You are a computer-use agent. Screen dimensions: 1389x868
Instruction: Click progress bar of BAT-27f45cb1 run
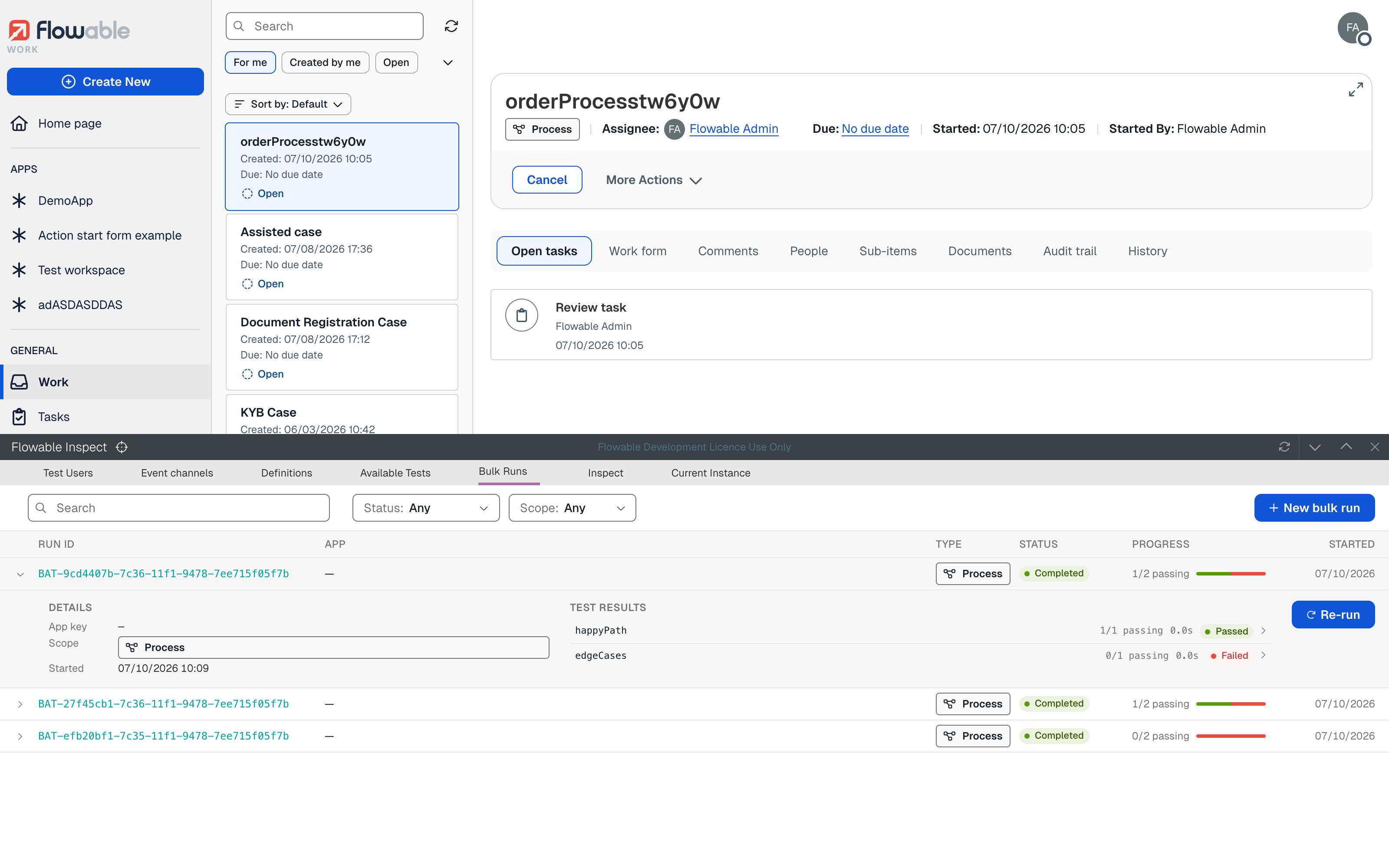click(1231, 704)
